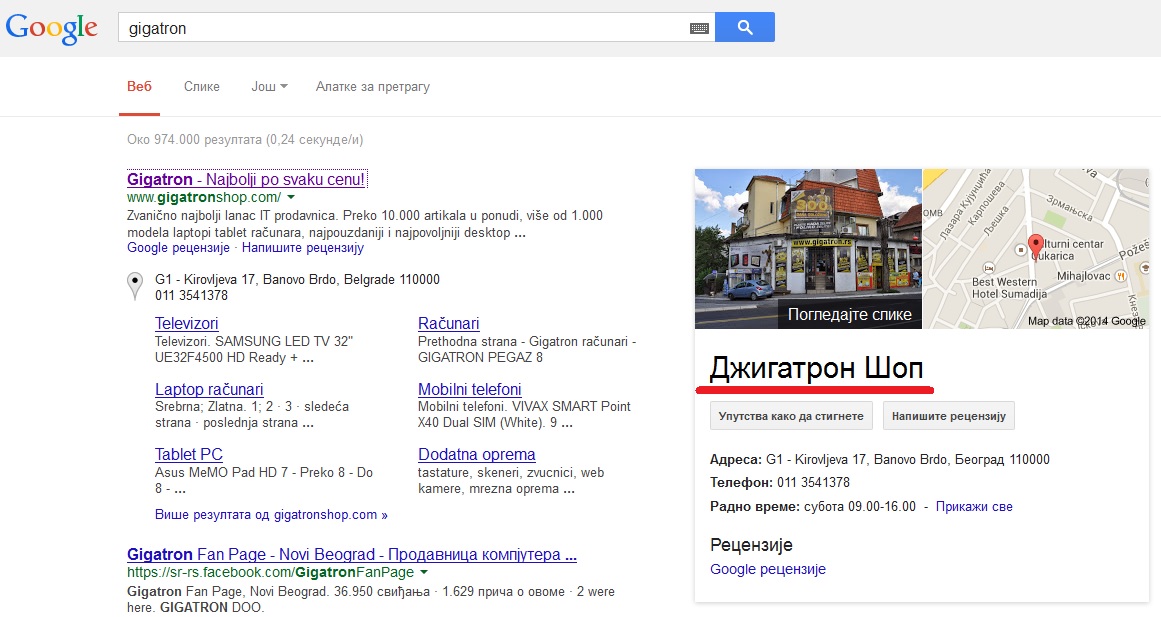Click the Рецензије heading in panel
This screenshot has width=1161, height=617.
[751, 545]
